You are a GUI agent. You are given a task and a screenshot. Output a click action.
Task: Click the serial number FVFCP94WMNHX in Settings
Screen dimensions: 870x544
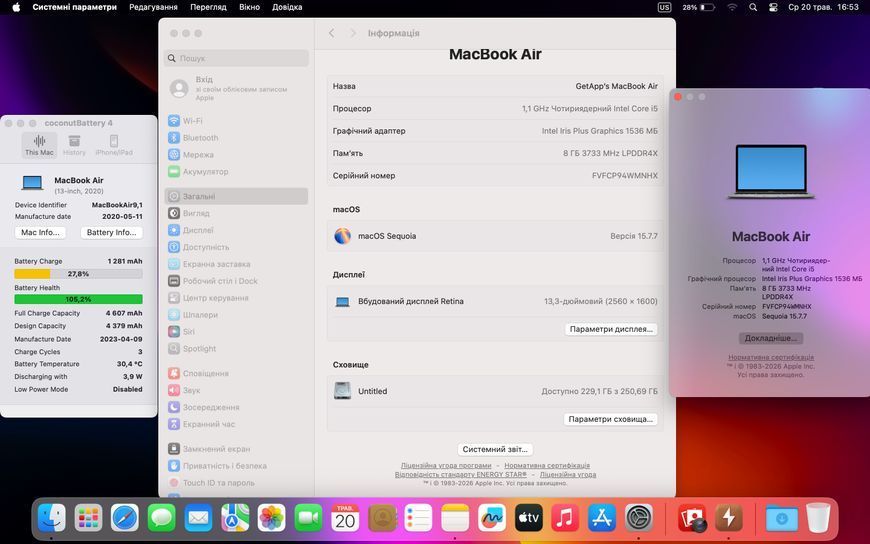pyautogui.click(x=624, y=175)
